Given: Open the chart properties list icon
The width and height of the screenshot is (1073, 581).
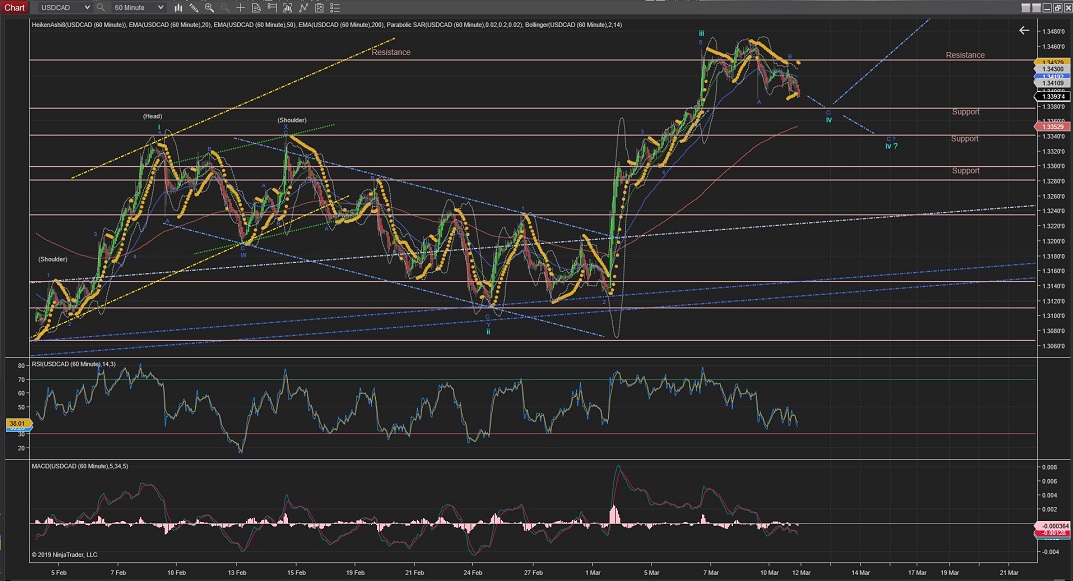Looking at the screenshot, I should (335, 8).
